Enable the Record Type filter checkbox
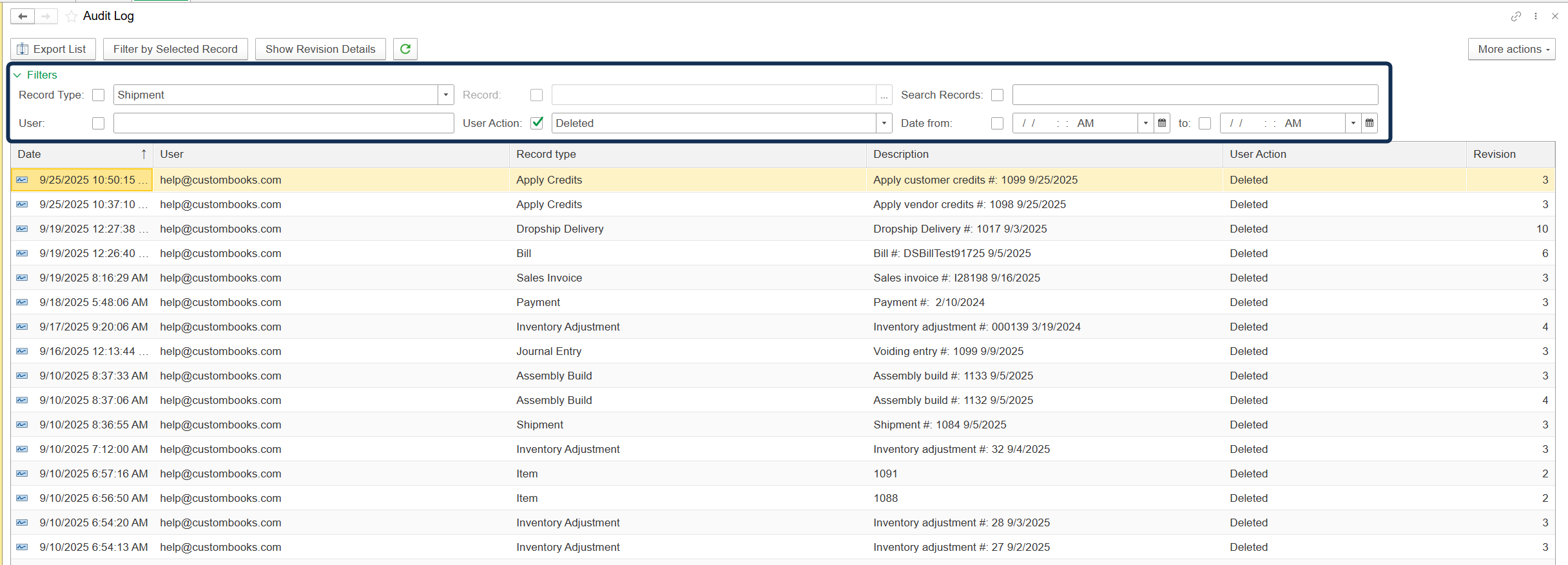 (98, 95)
